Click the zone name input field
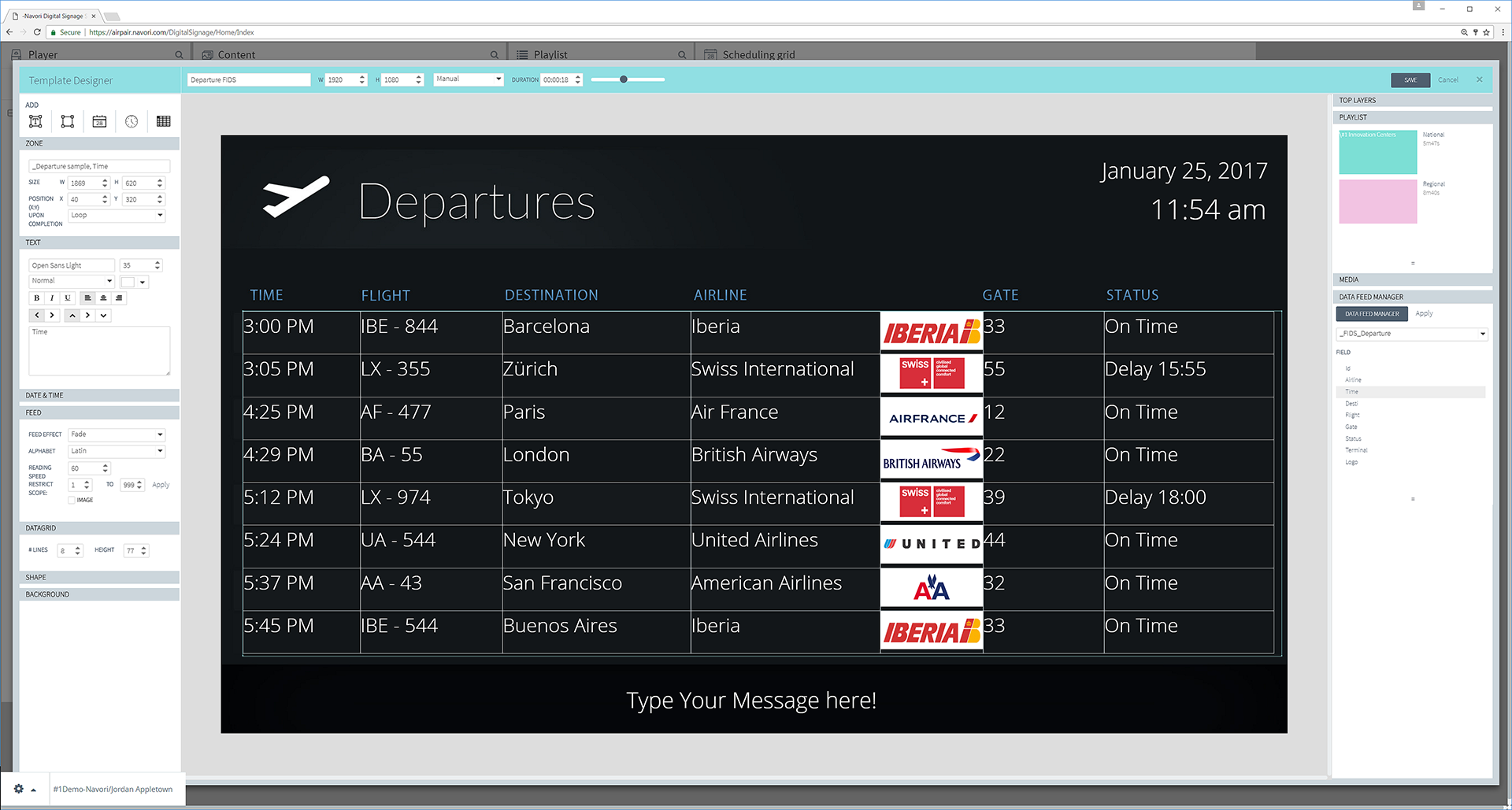Screen dimensions: 1512x810 99,166
